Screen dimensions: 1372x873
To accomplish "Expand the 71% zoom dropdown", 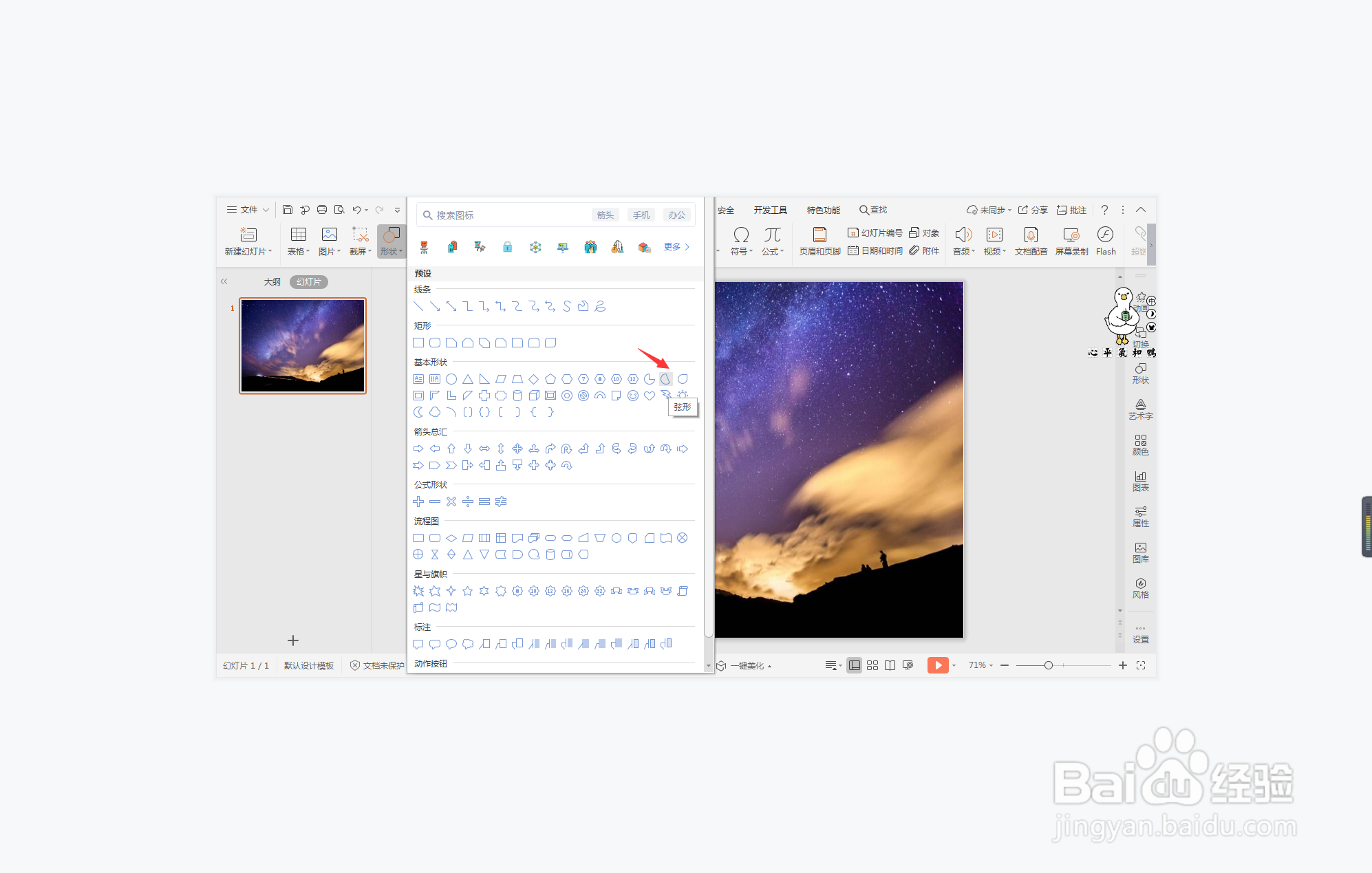I will [x=980, y=665].
